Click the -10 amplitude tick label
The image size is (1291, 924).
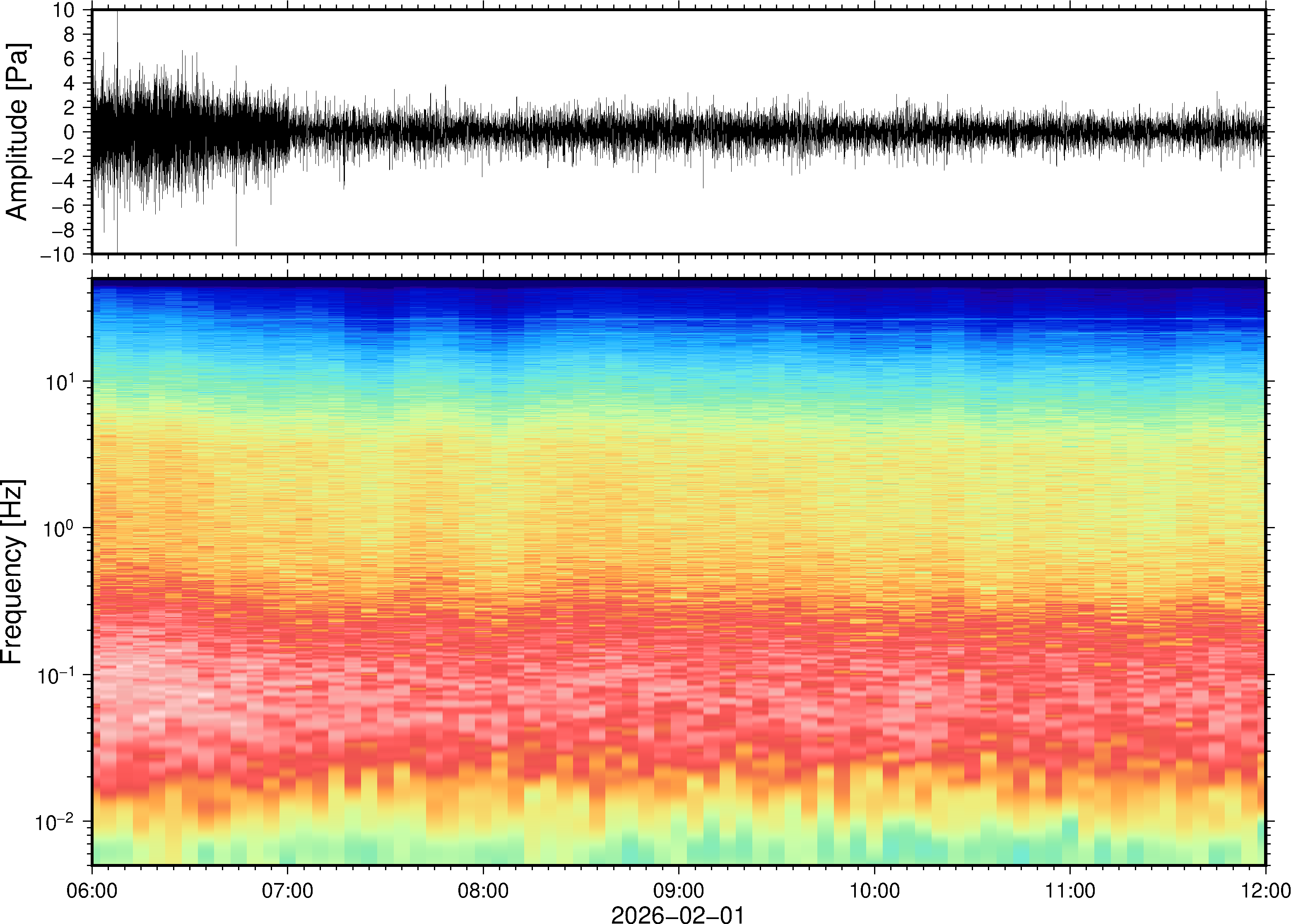[x=58, y=254]
